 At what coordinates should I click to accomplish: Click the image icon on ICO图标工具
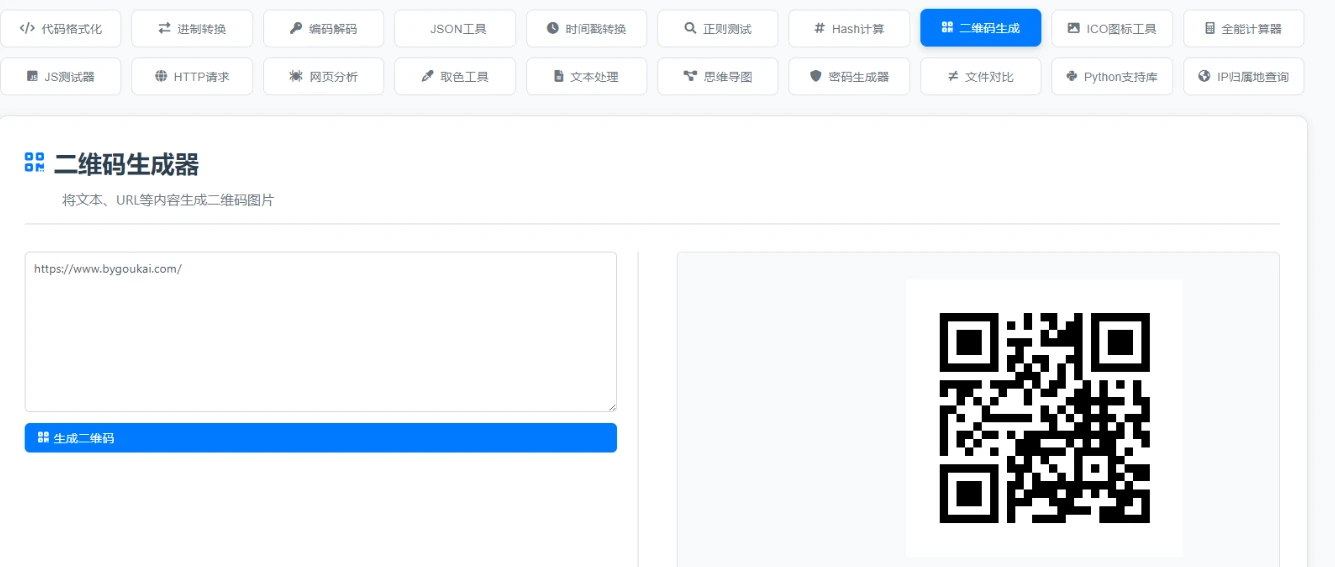pos(1073,29)
